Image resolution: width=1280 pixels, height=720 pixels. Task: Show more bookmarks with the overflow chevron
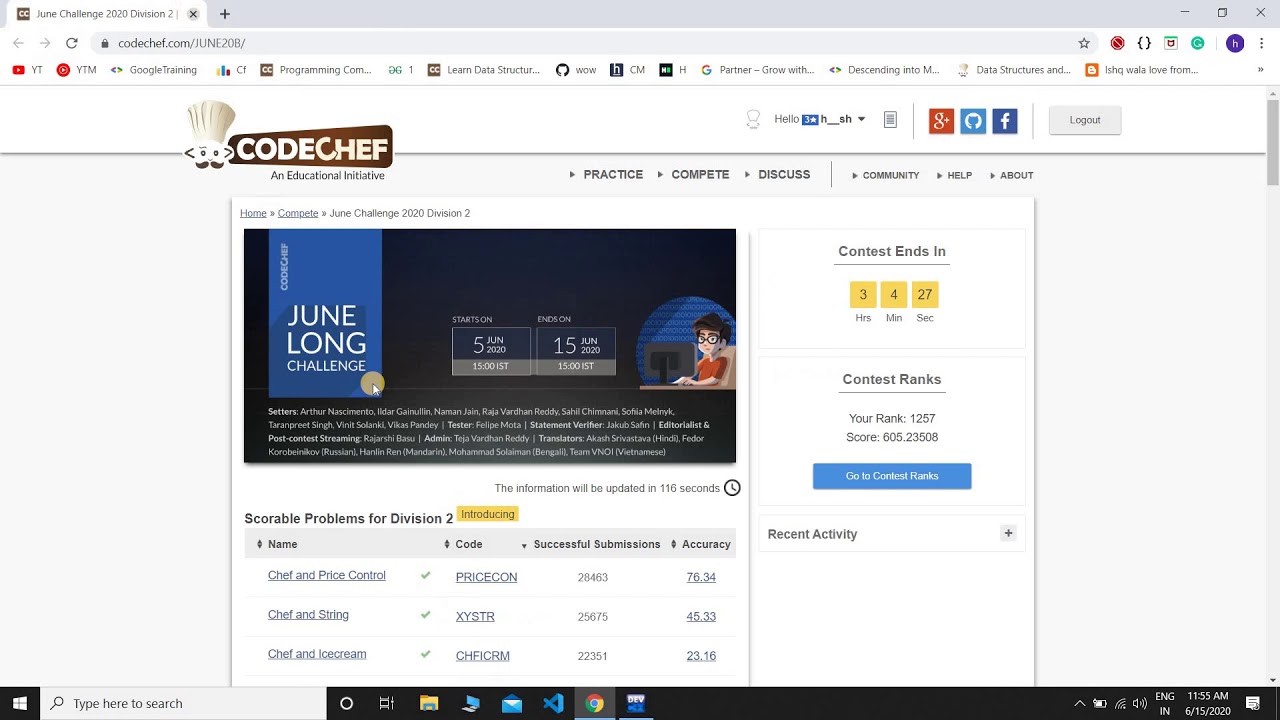click(x=1260, y=70)
